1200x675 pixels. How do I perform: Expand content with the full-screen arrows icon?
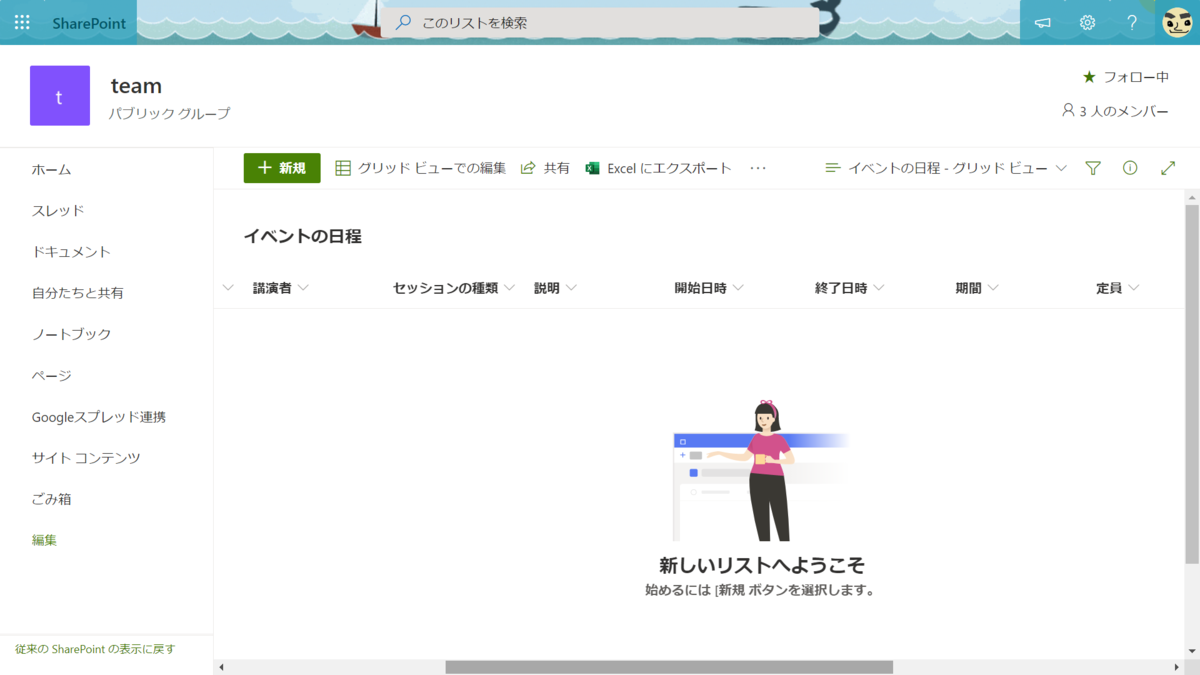click(1168, 168)
